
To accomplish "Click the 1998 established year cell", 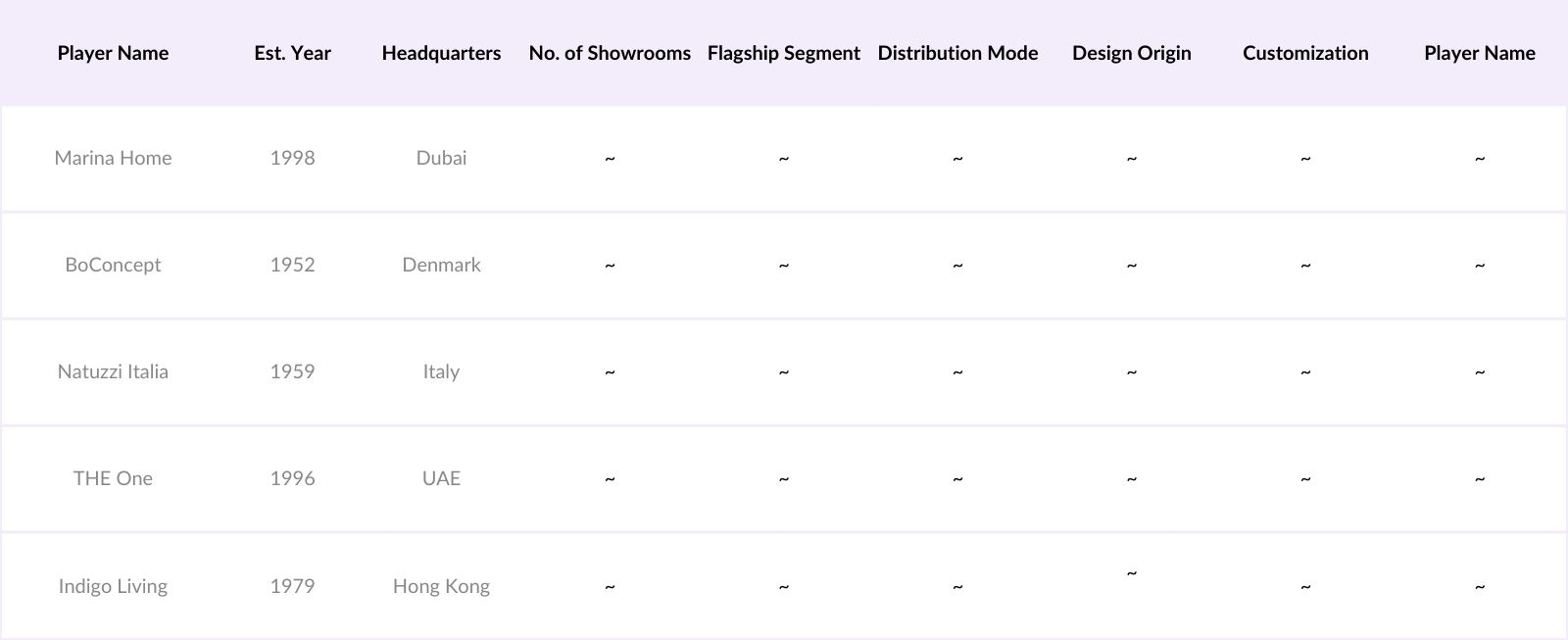I will coord(292,158).
